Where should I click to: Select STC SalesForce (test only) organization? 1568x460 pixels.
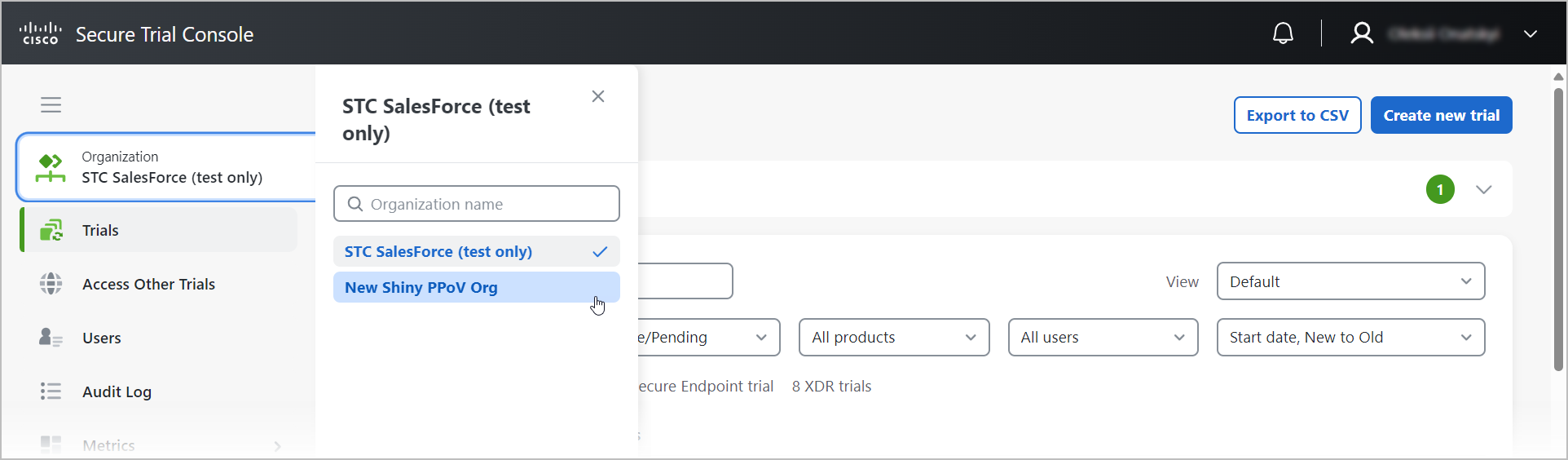(477, 251)
